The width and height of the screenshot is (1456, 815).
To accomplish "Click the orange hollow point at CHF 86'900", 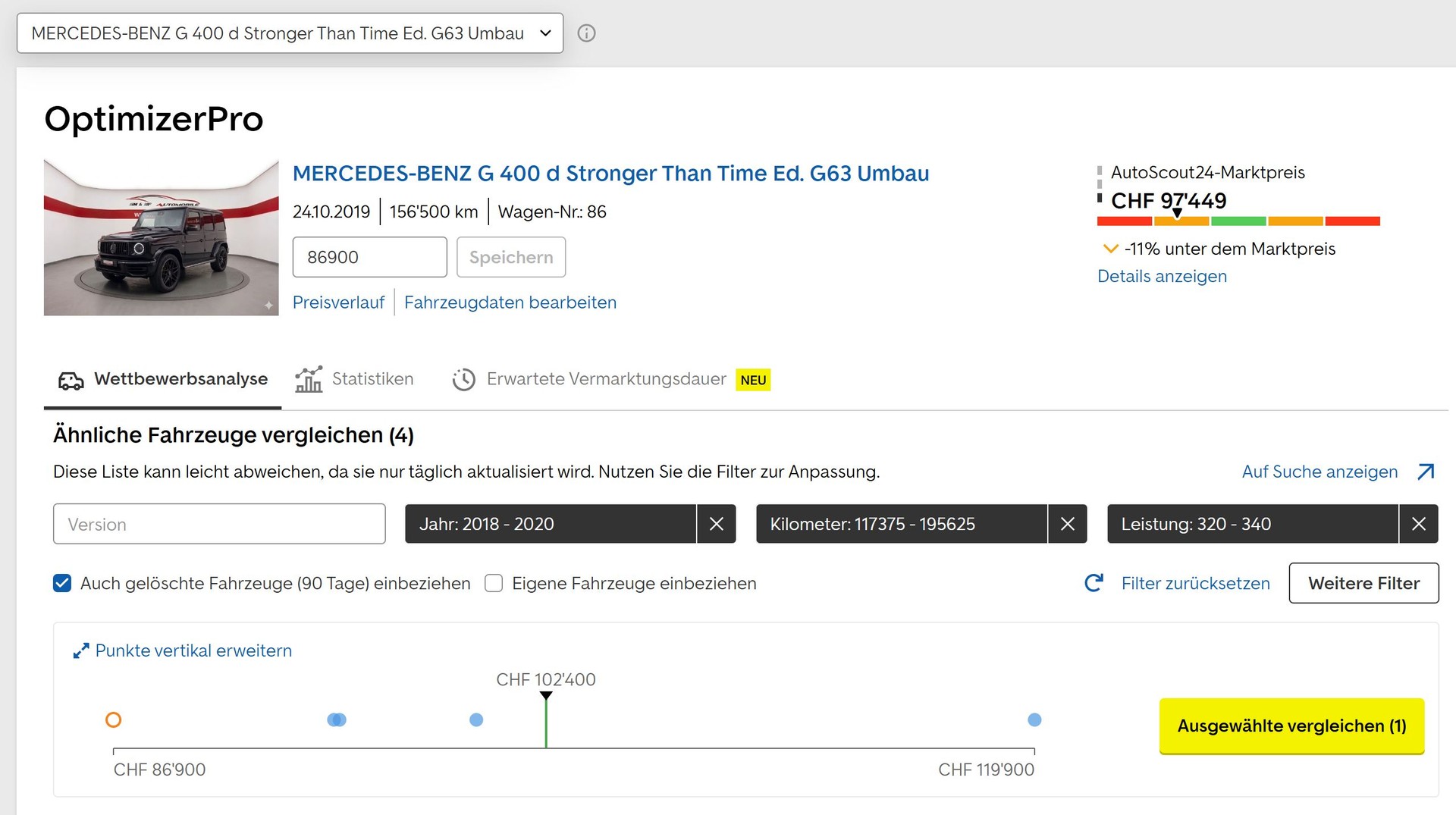I will [x=113, y=719].
